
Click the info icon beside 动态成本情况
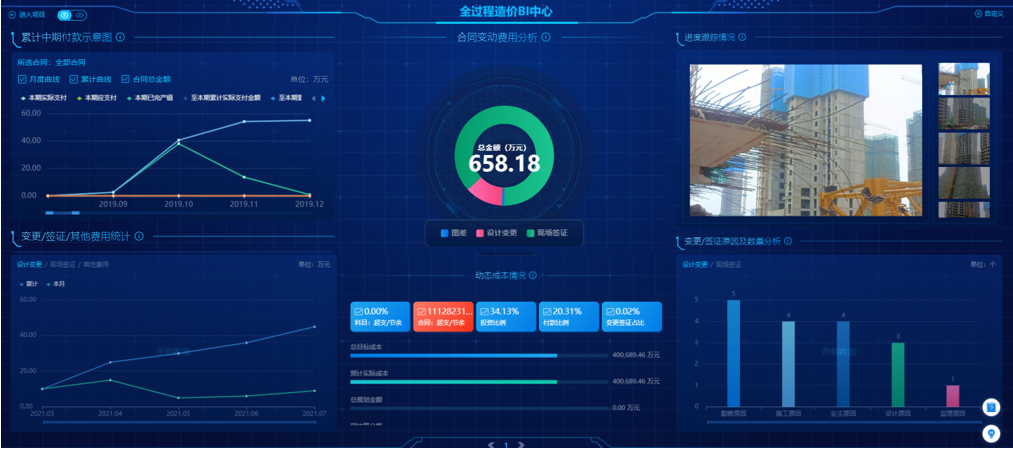pos(533,276)
